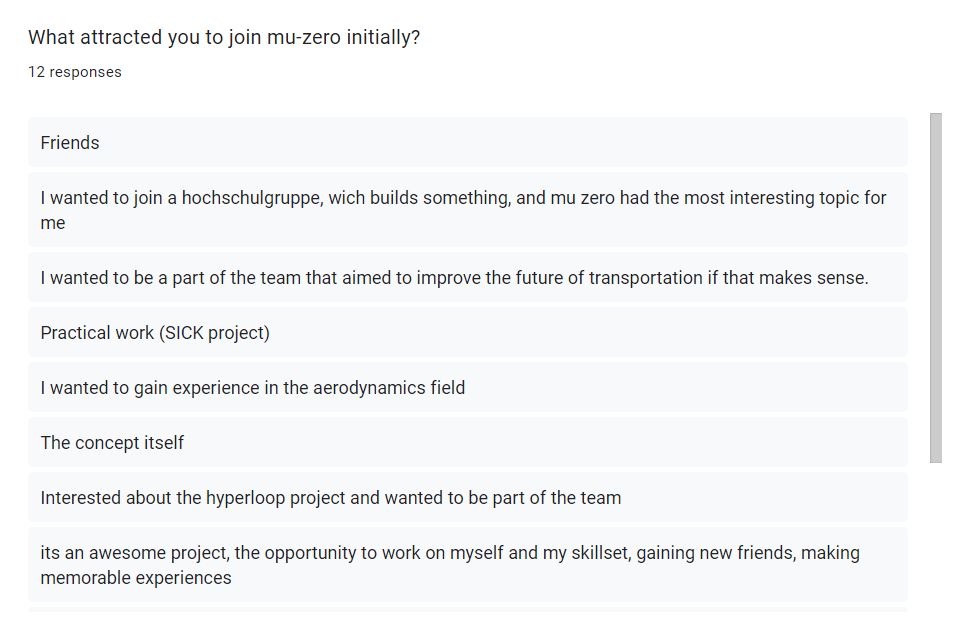Click the question title about mu-zero

coord(224,38)
